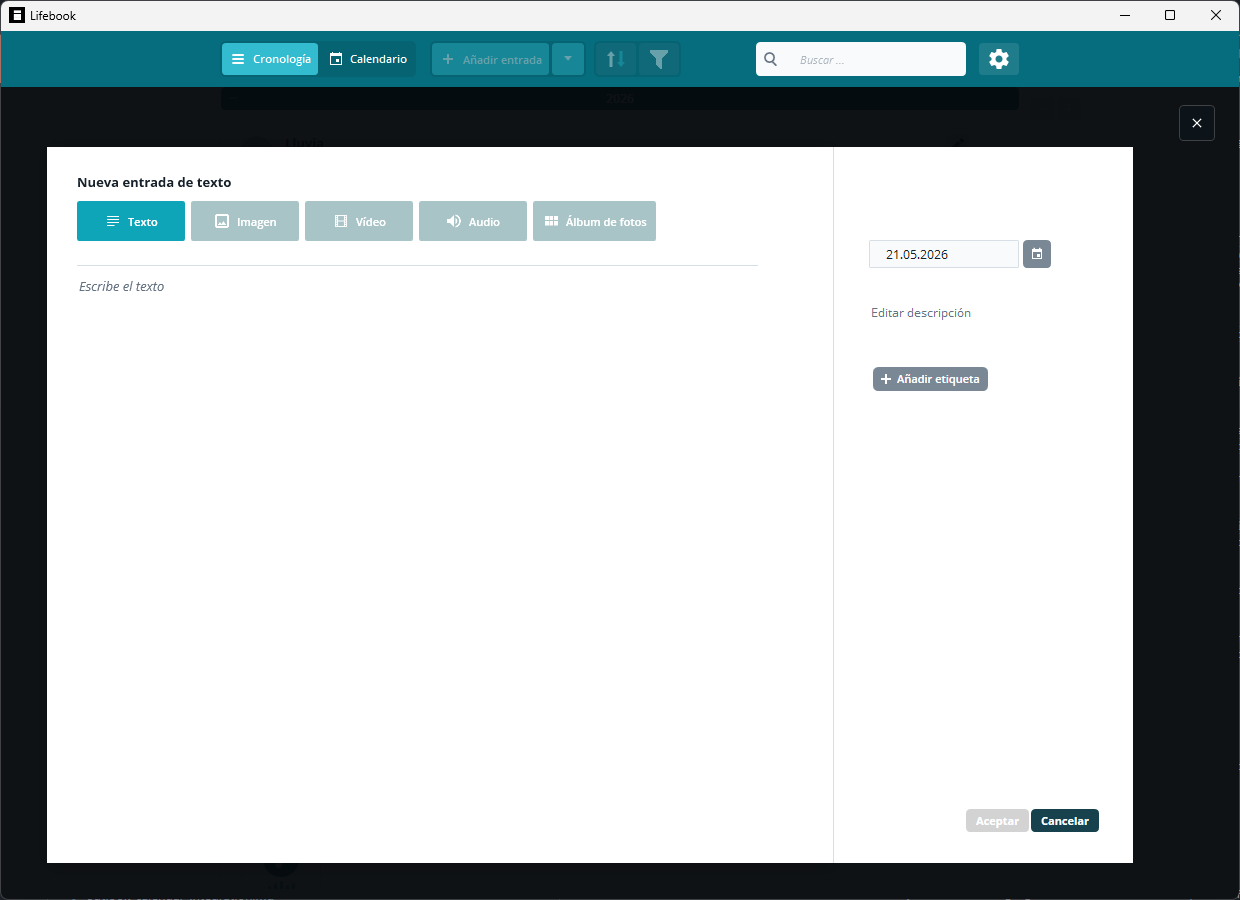
Task: Click the Cancelar button
Action: point(1065,821)
